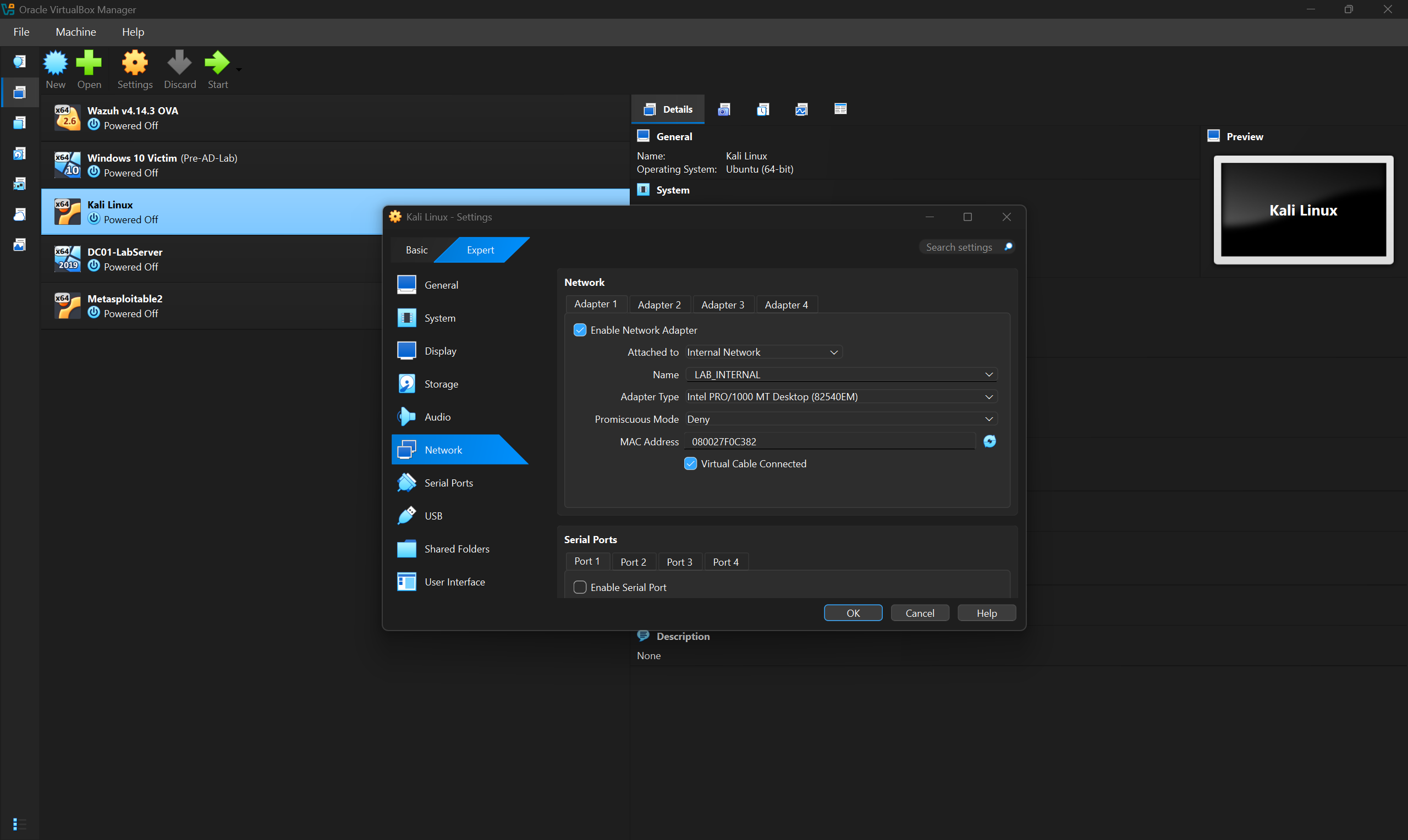Open the Help menu in the menu bar
This screenshot has height=840, width=1408.
(x=133, y=32)
